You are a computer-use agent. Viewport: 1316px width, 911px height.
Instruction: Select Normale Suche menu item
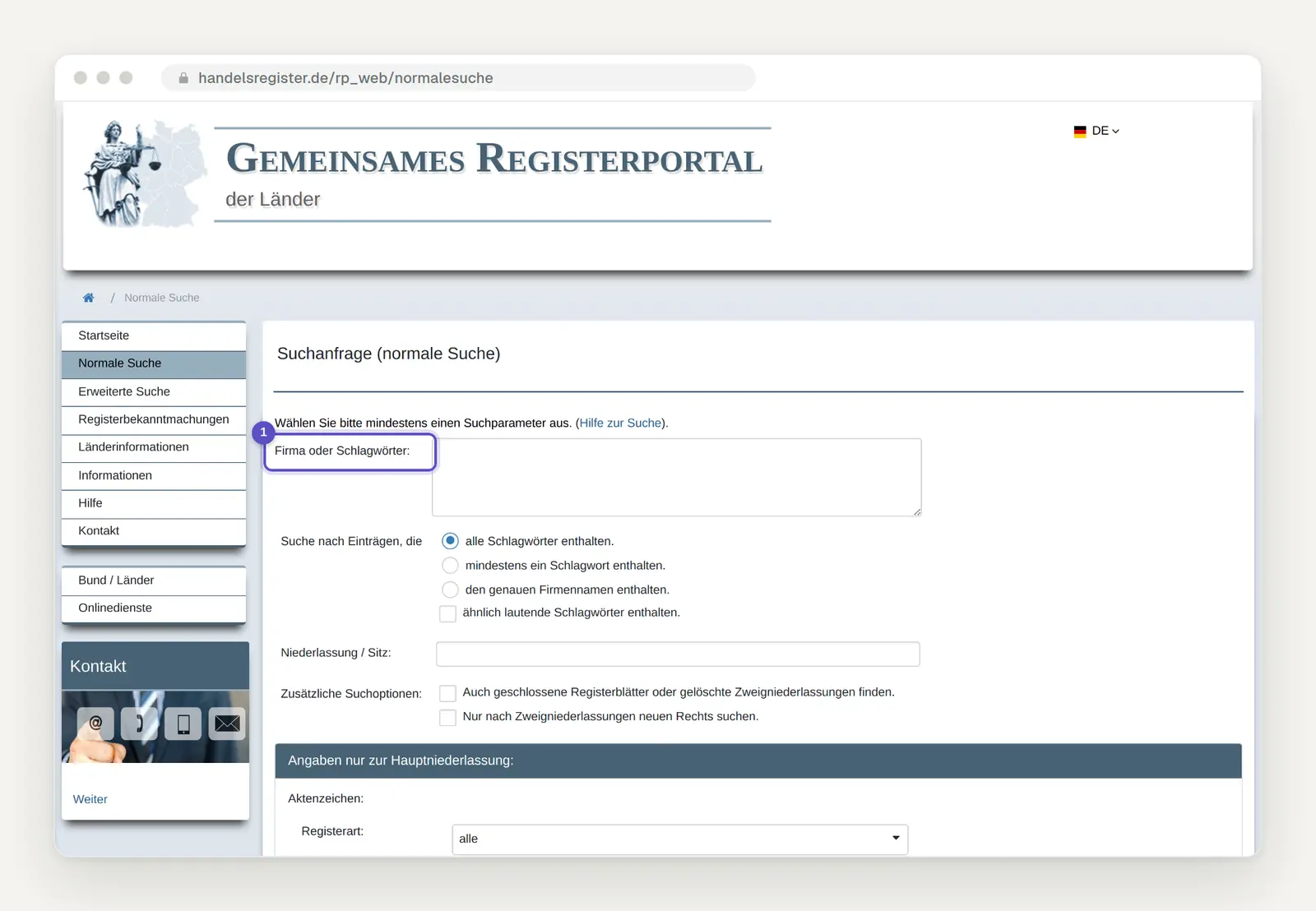pyautogui.click(x=154, y=363)
